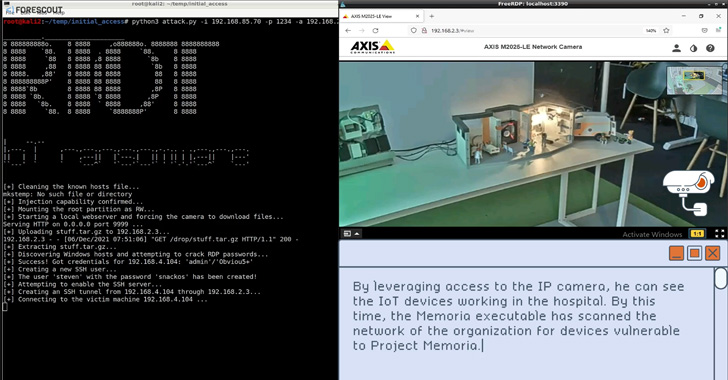Open a new browser tab
This screenshot has width=728, height=380.
point(431,16)
